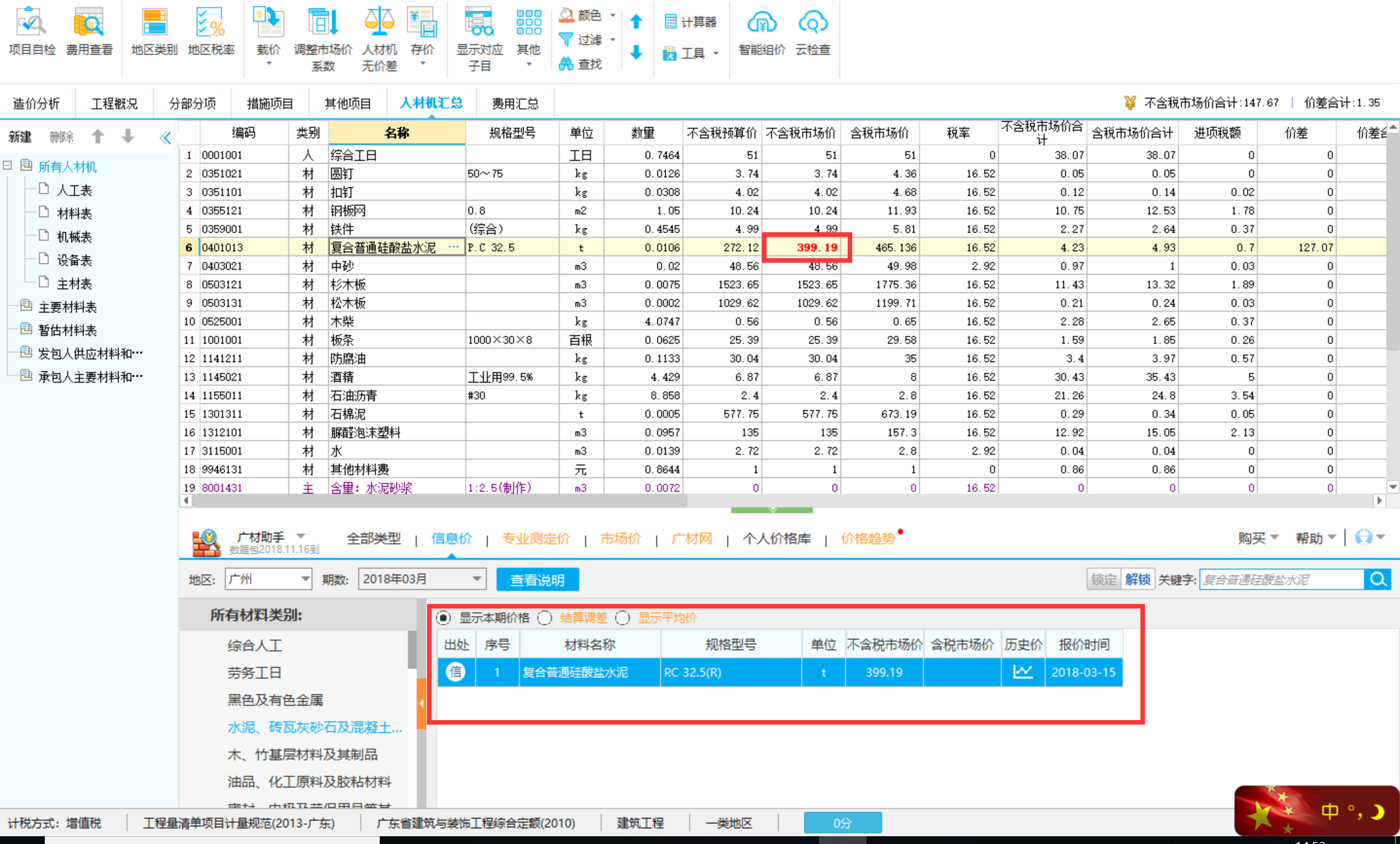The width and height of the screenshot is (1400, 844).
Task: Move item up in left panel toolbar
Action: [x=98, y=136]
